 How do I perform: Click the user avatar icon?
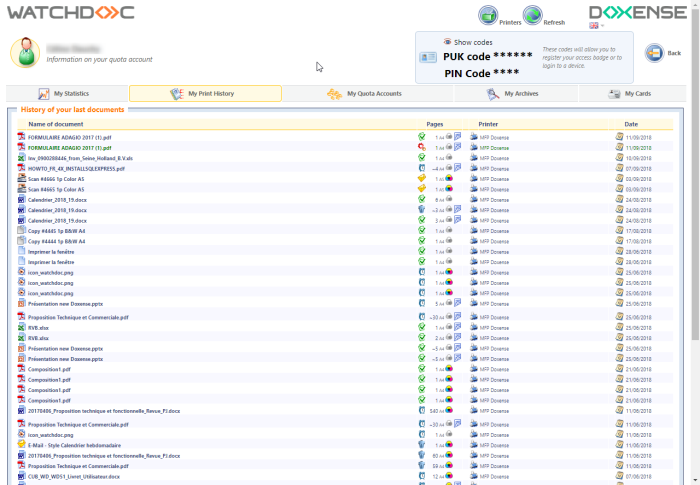28,52
